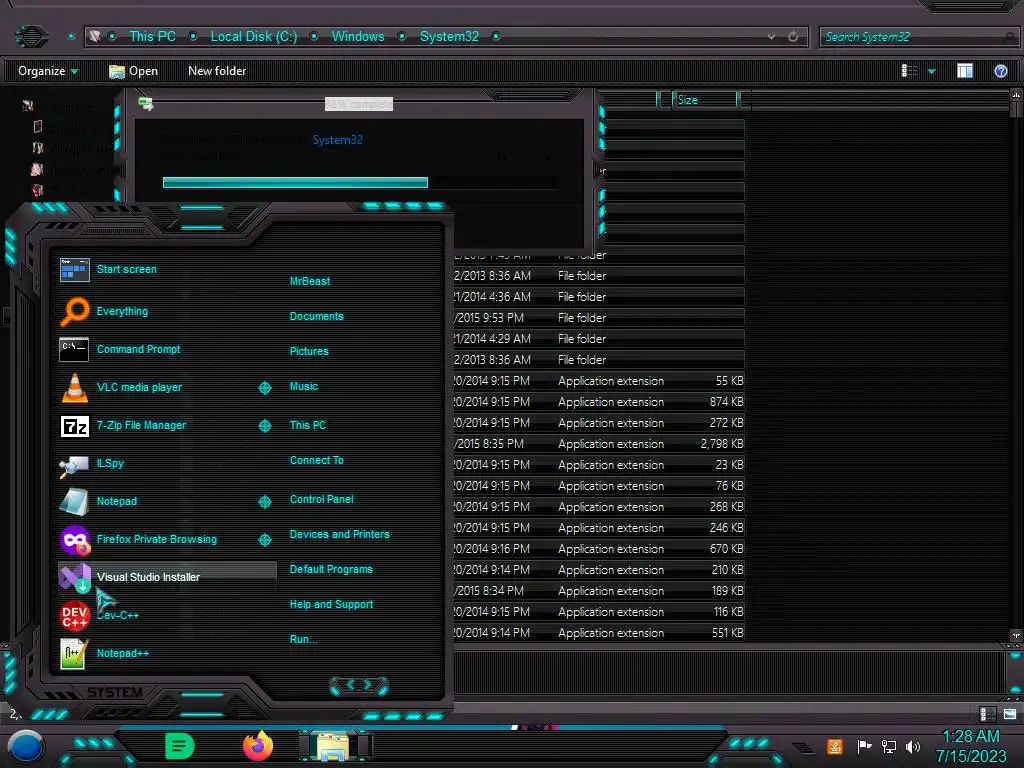This screenshot has height=768, width=1024.
Task: Open 7-Zip File Manager
Action: pyautogui.click(x=74, y=426)
